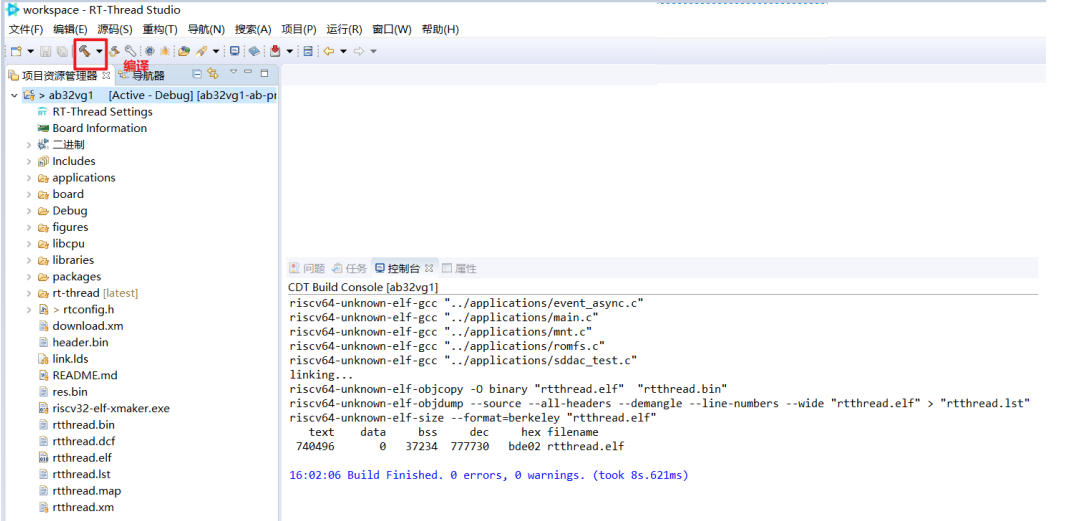Expand the libcpu folder
This screenshot has height=521, width=1090.
point(29,244)
